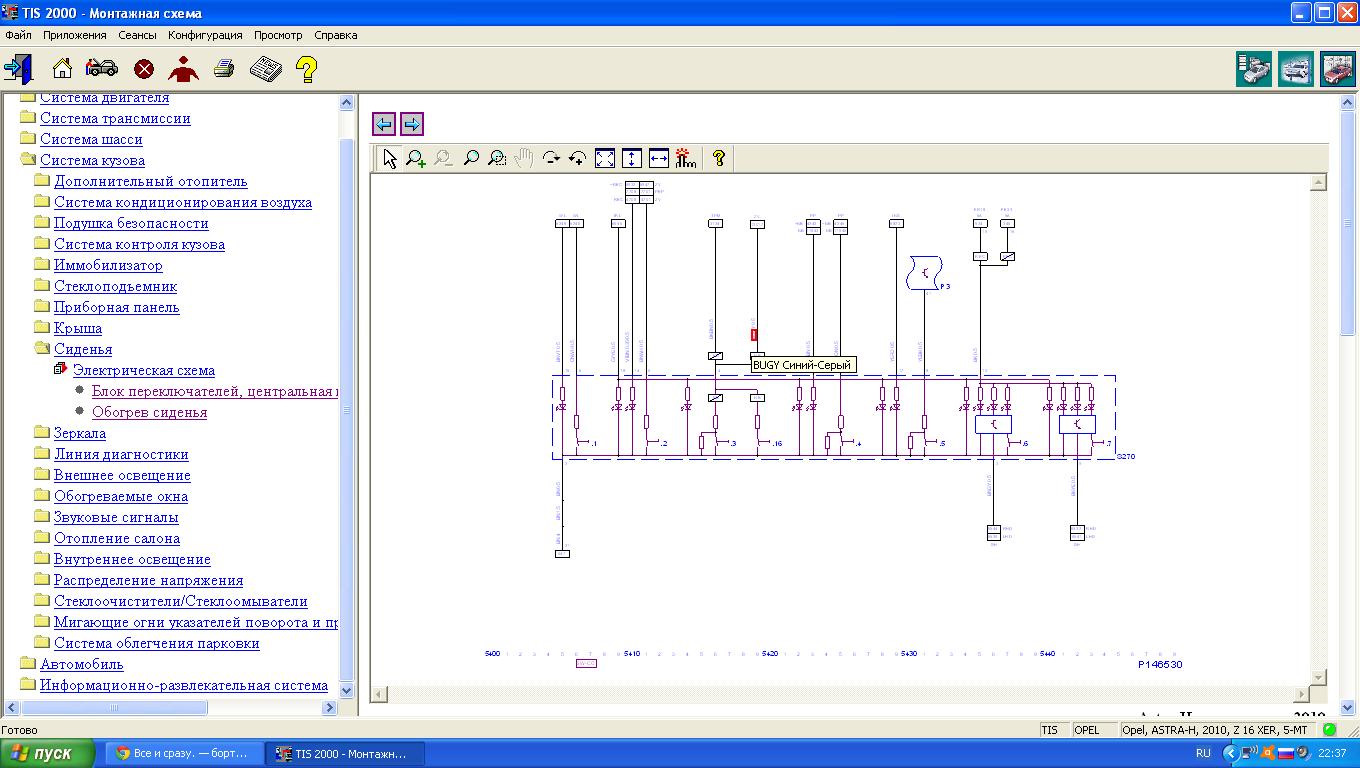Screen dimensions: 1360x768
Task: Click the diagram vertical scroll-up arrow
Action: [x=1318, y=182]
